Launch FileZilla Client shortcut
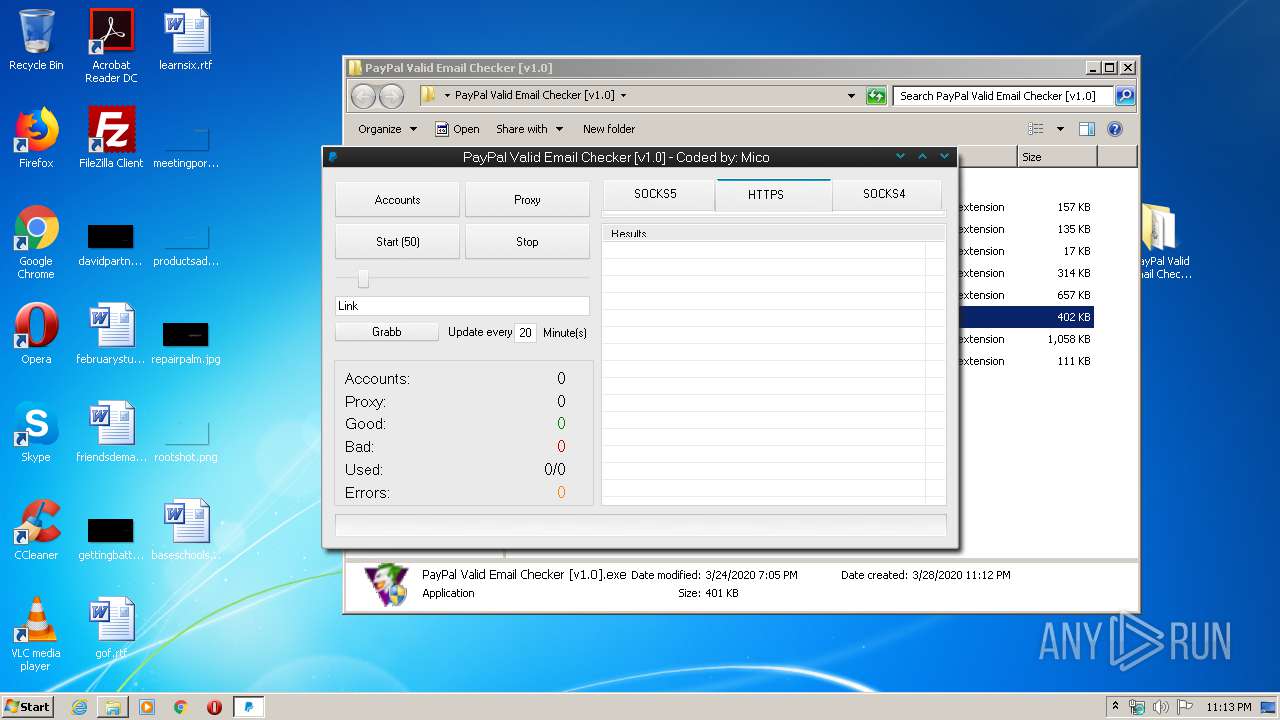 click(x=111, y=138)
